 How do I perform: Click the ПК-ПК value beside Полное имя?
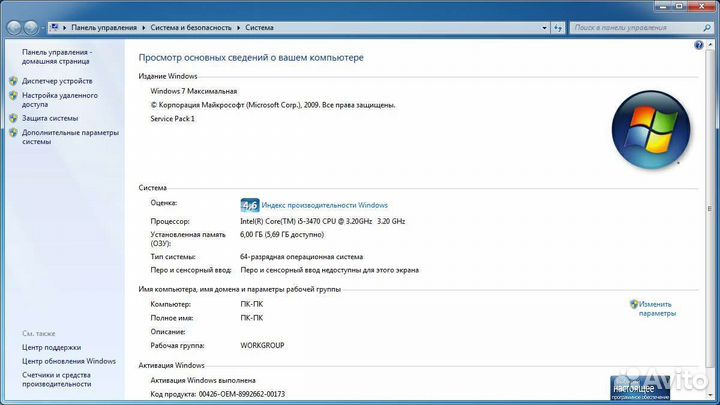[x=252, y=318]
